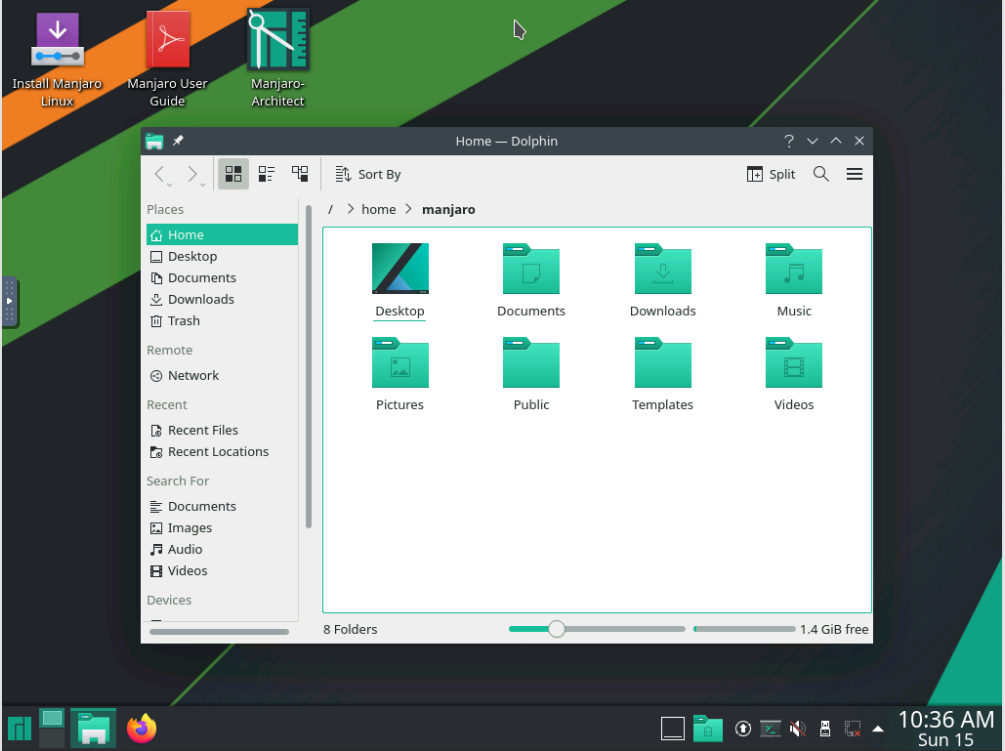The width and height of the screenshot is (1005, 751).
Task: Expand chevron after home in breadcrumb
Action: (408, 209)
